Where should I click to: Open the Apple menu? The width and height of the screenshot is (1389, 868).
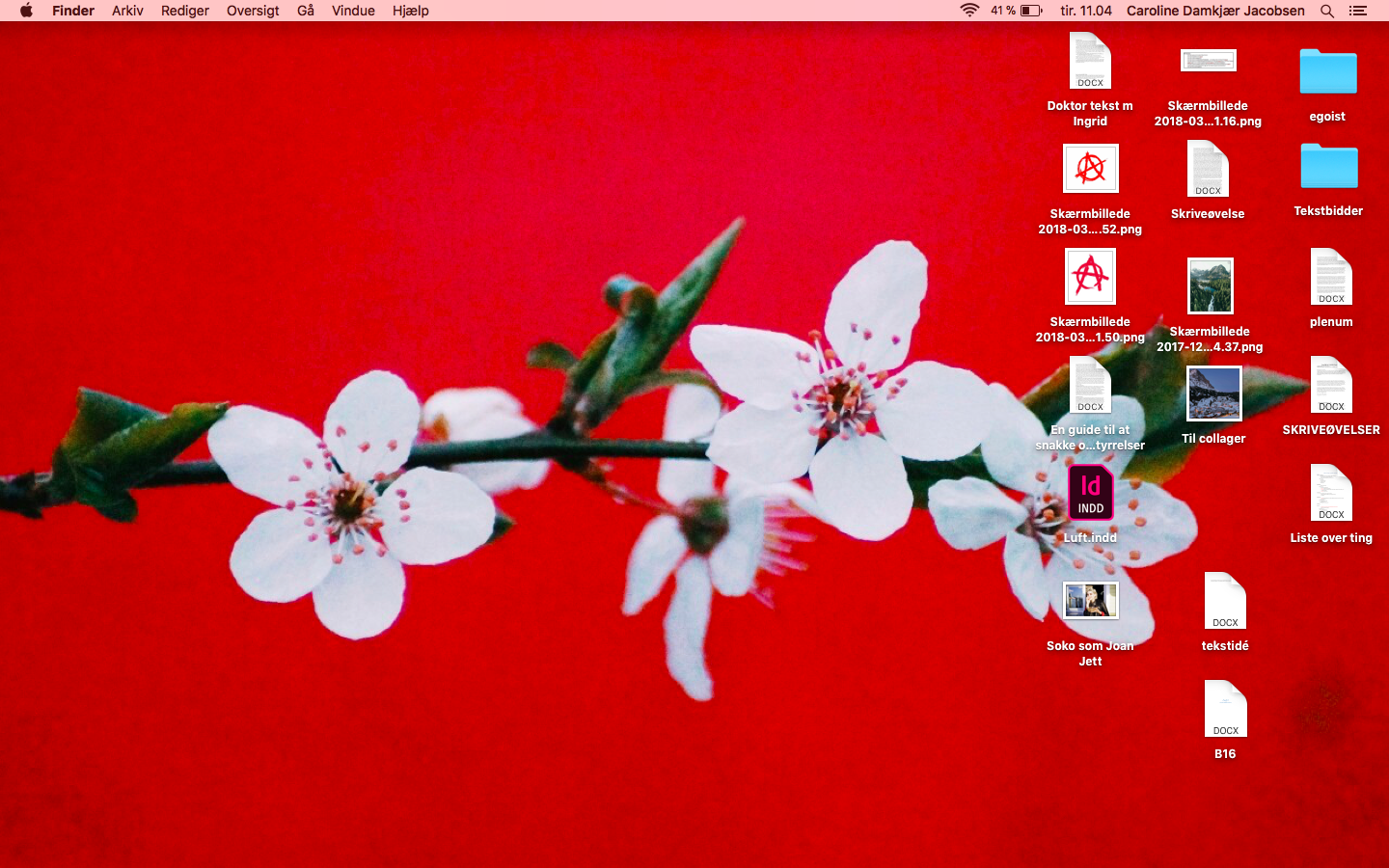point(26,11)
